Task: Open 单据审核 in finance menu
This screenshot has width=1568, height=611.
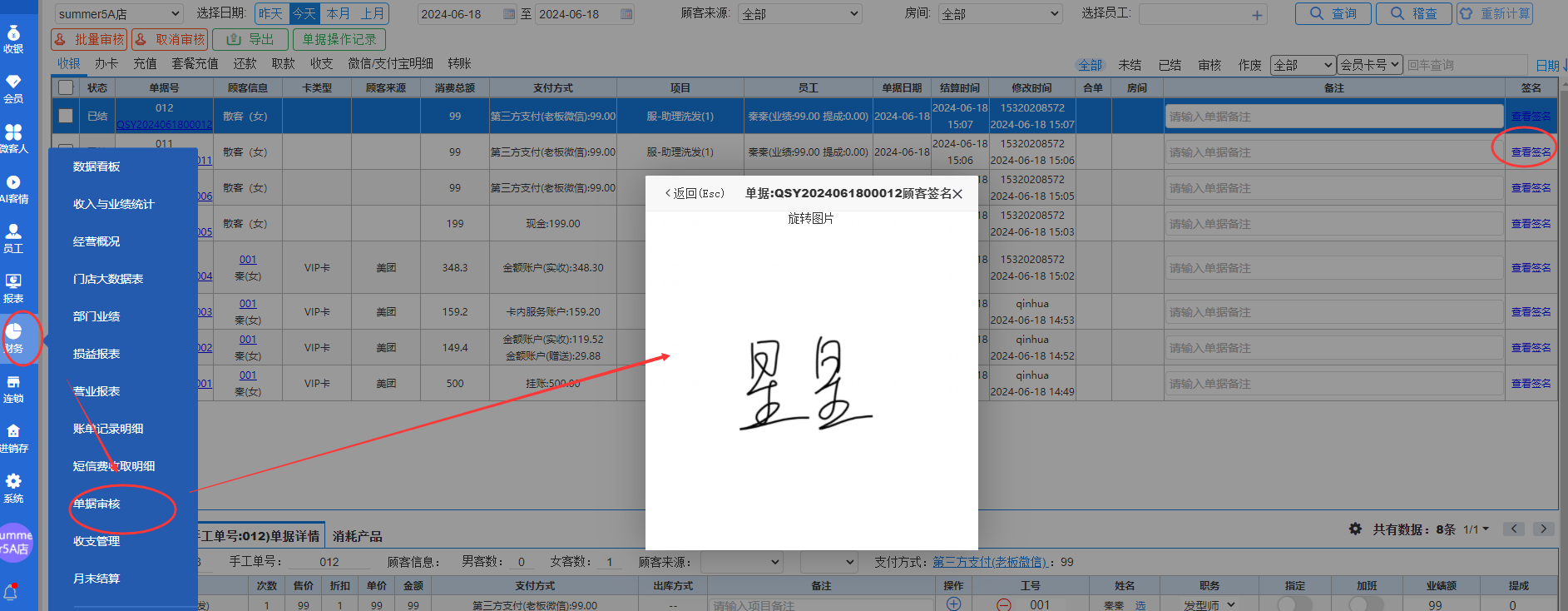Action: pos(96,504)
